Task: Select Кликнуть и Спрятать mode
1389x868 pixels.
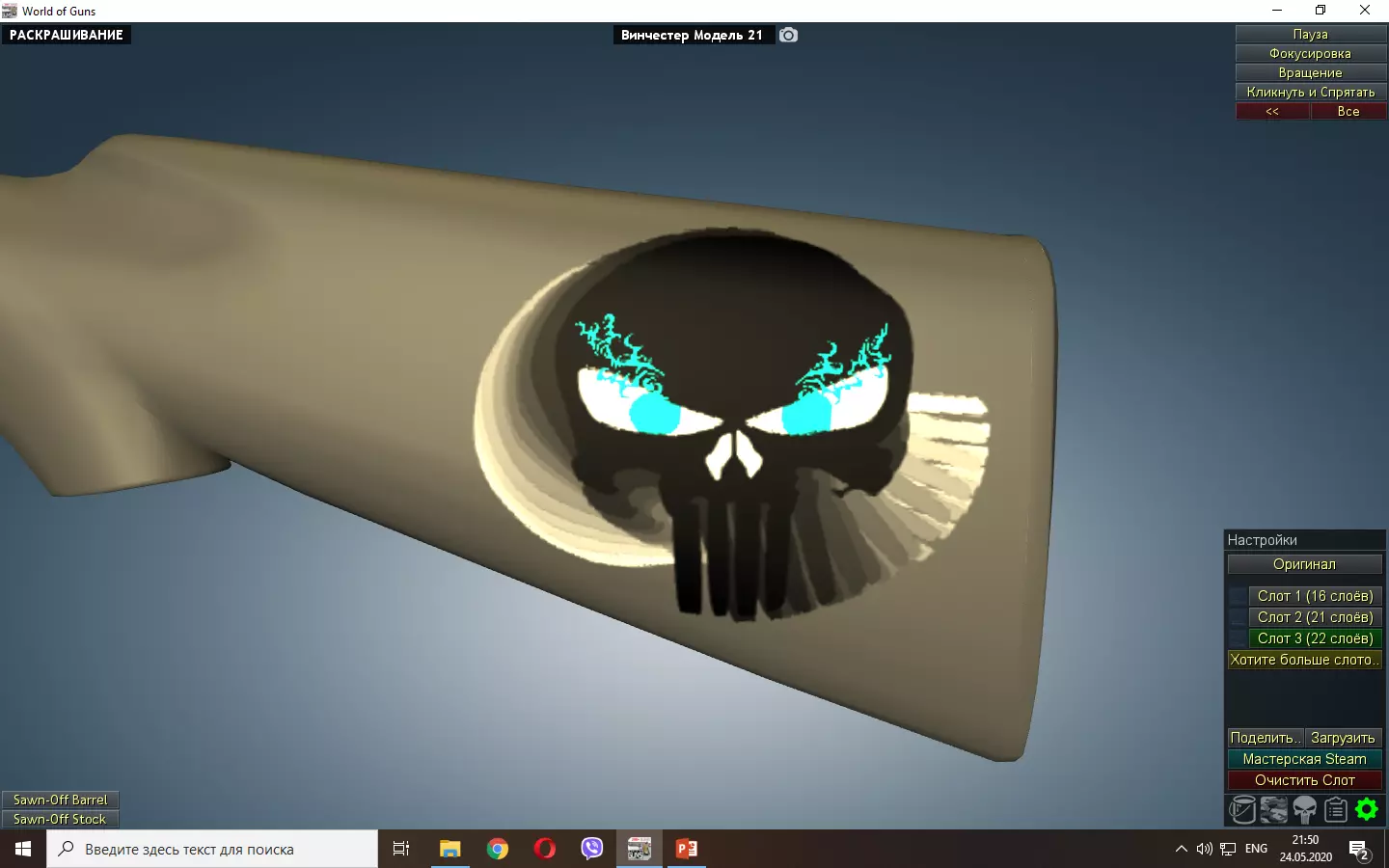Action: click(x=1311, y=93)
